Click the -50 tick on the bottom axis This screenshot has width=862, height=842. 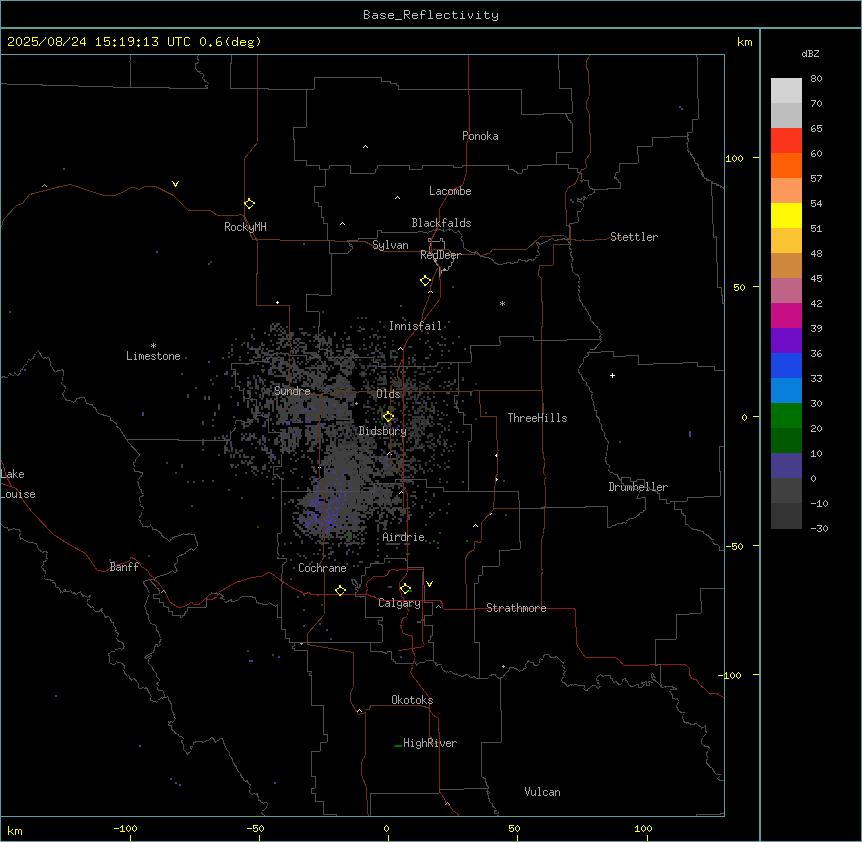click(255, 828)
